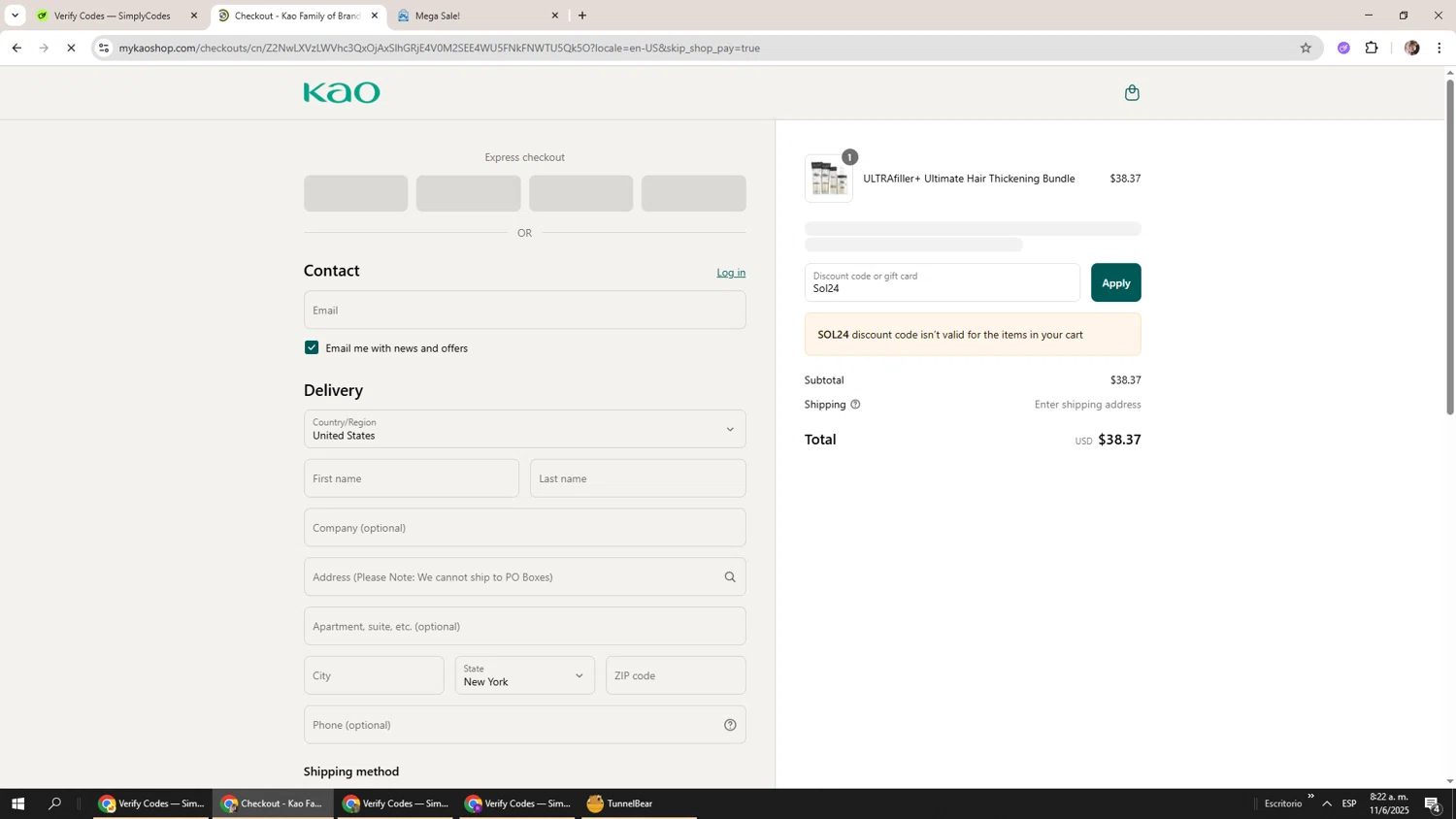
Task: Close the Mega Sale! tab
Action: pyautogui.click(x=555, y=16)
